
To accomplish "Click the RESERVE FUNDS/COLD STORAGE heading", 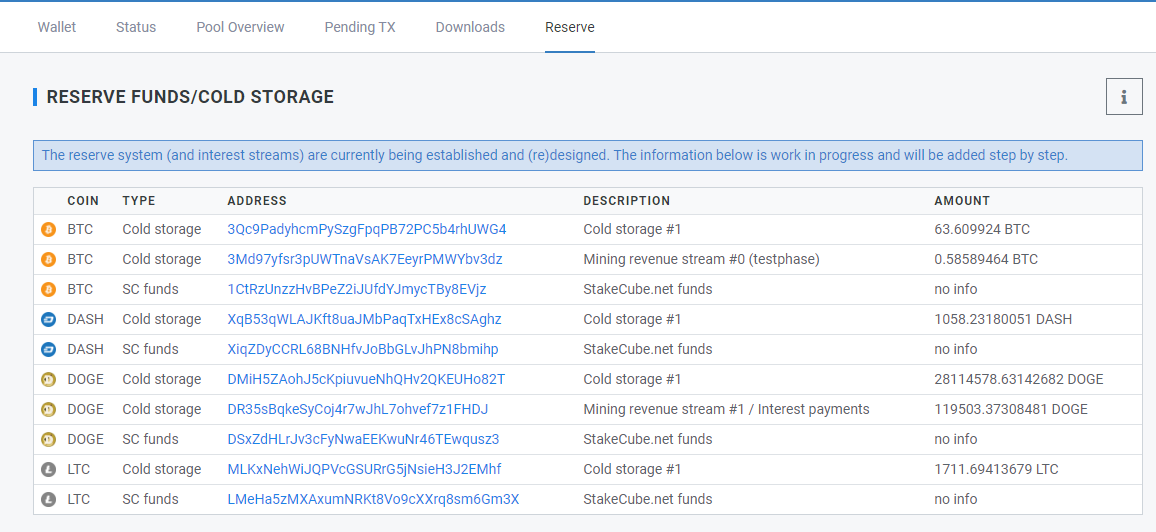I will pyautogui.click(x=190, y=97).
